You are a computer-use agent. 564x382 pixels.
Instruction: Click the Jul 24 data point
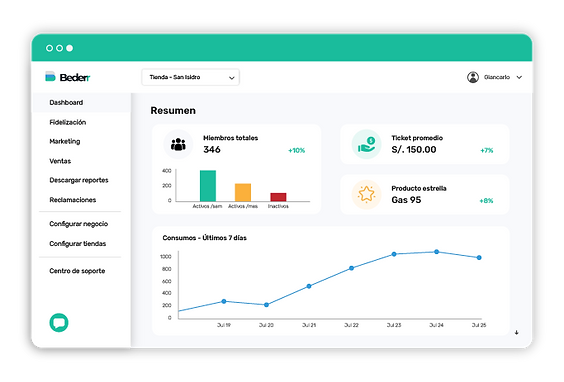pos(436,252)
